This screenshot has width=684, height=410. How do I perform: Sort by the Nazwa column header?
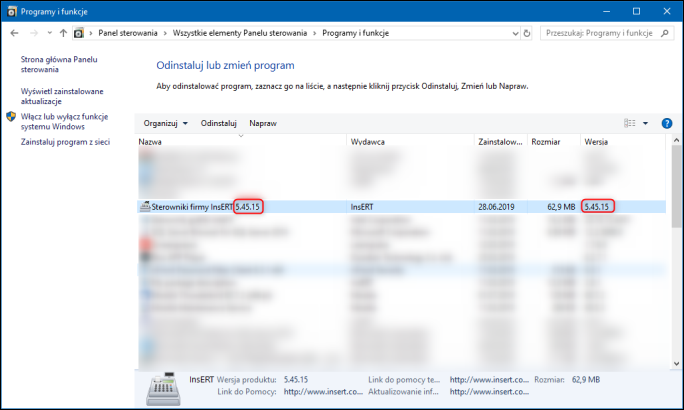242,141
